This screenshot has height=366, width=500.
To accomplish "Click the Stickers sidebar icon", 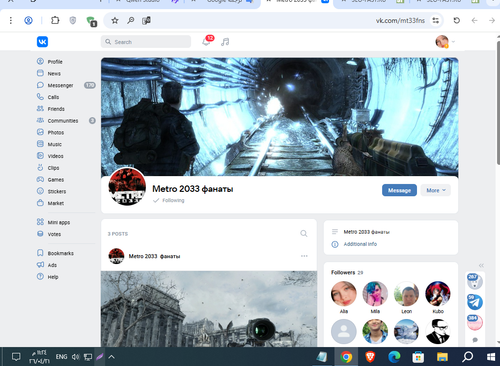I will [40, 191].
